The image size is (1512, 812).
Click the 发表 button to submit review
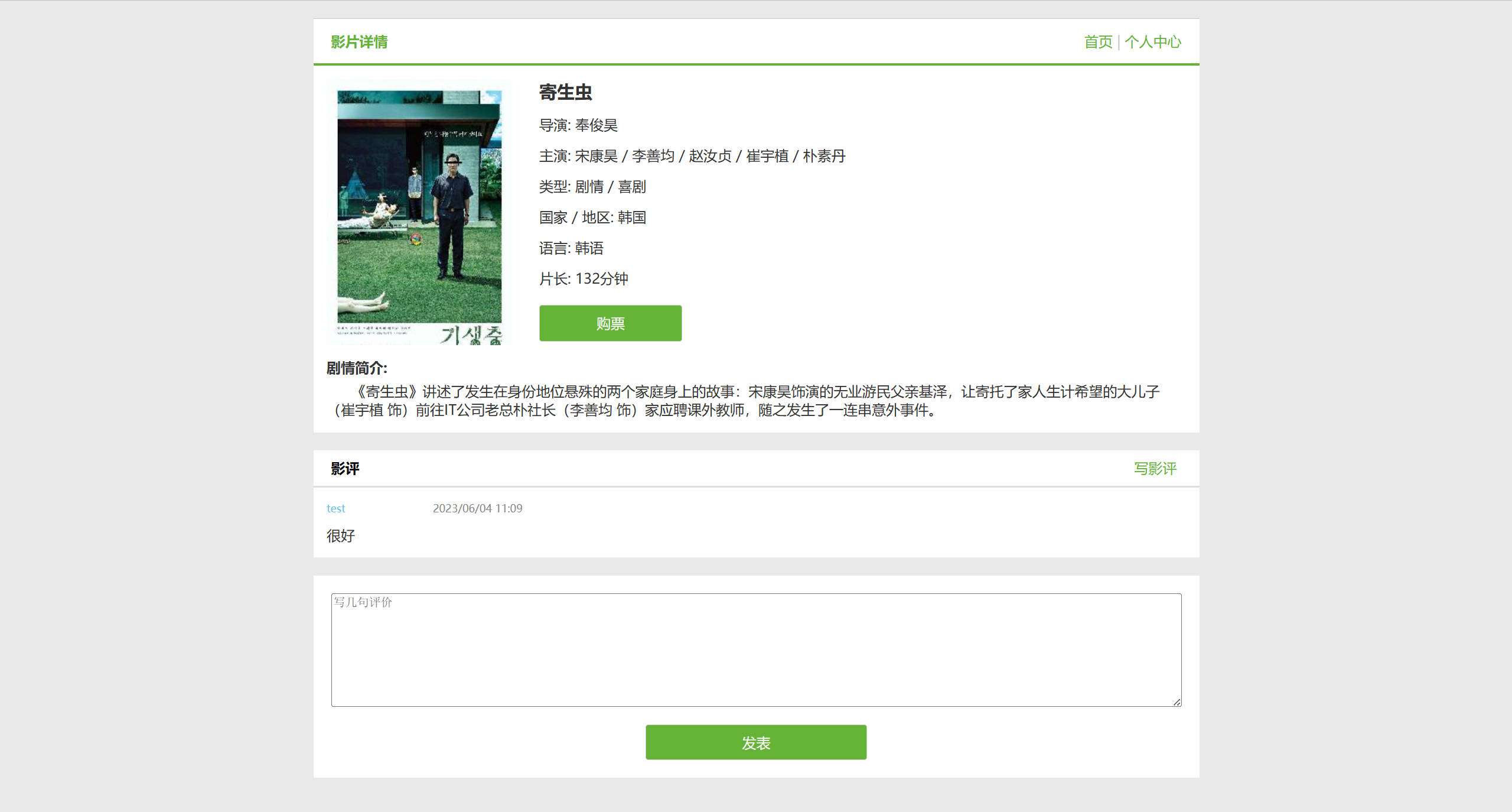point(755,742)
